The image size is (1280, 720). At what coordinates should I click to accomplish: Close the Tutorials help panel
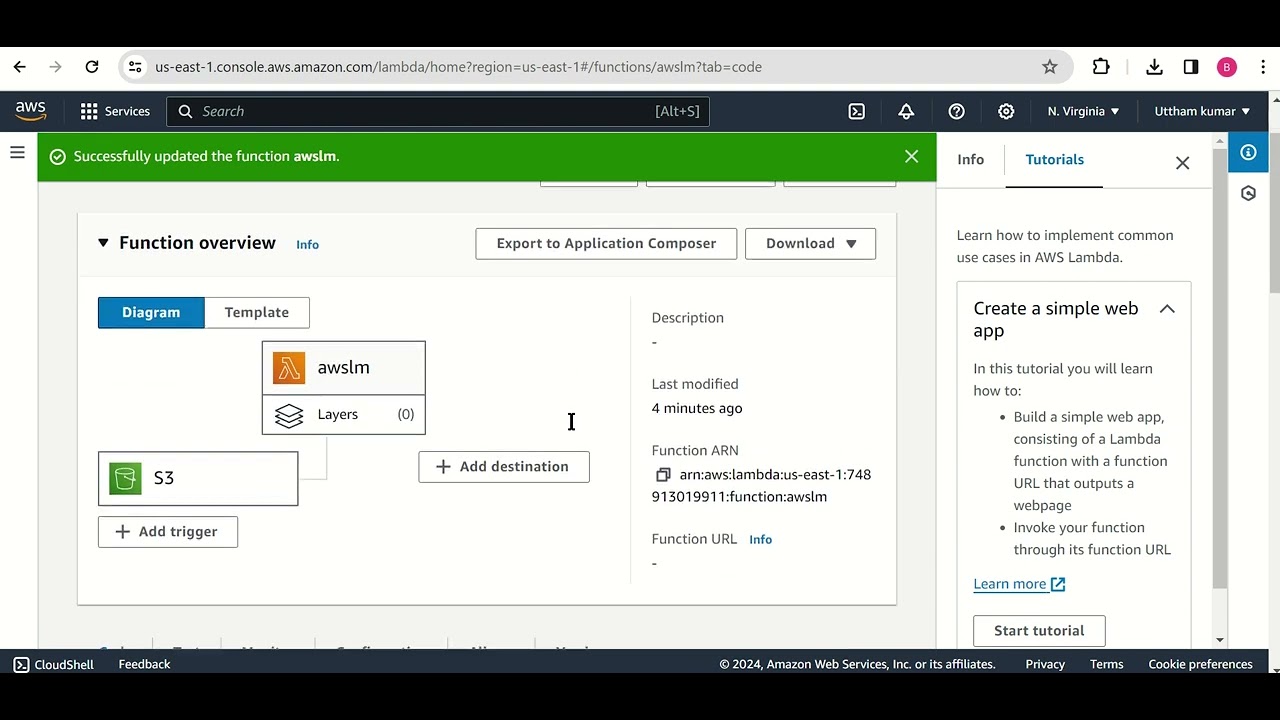tap(1182, 162)
